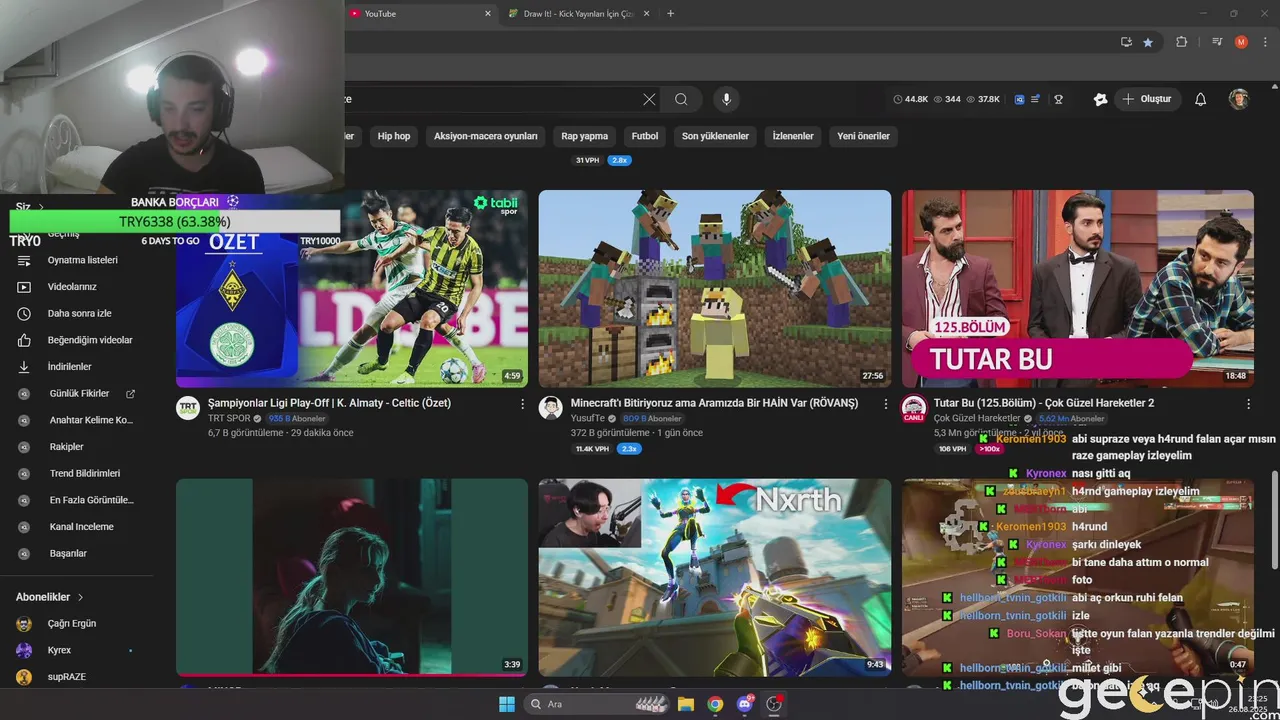Open Discord from the taskbar
The height and width of the screenshot is (720, 1280).
click(x=745, y=704)
